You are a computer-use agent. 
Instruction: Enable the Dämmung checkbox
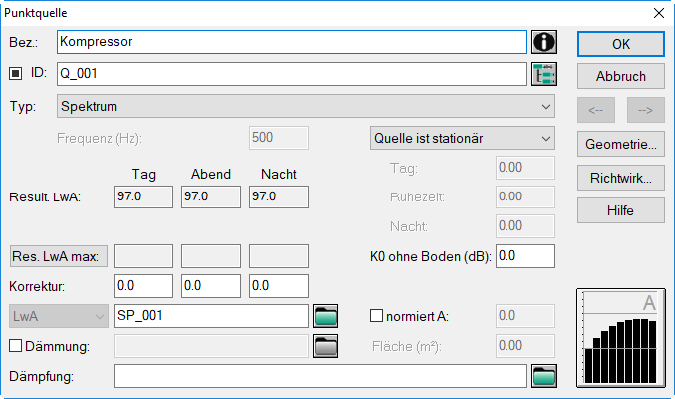point(15,345)
